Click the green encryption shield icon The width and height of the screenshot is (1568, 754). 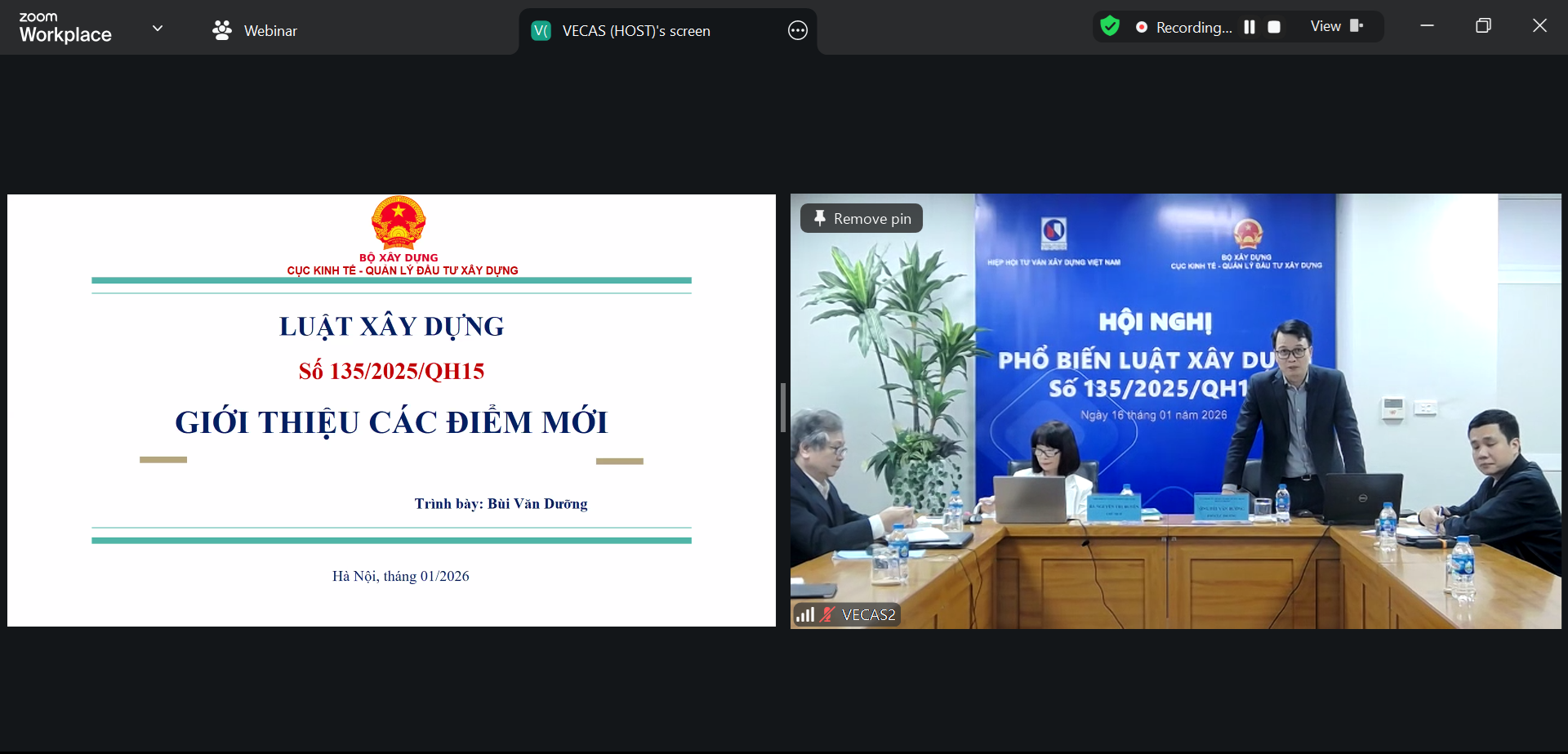click(1109, 27)
